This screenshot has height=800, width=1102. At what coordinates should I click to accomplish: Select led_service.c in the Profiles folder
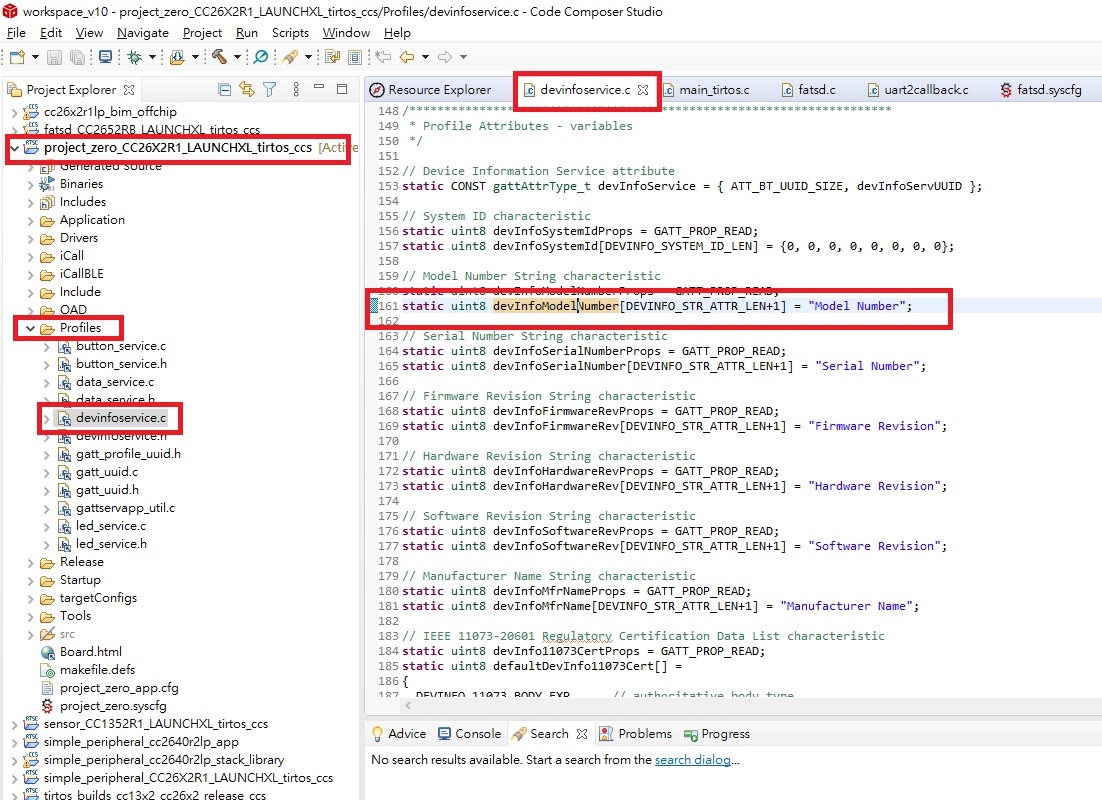111,526
